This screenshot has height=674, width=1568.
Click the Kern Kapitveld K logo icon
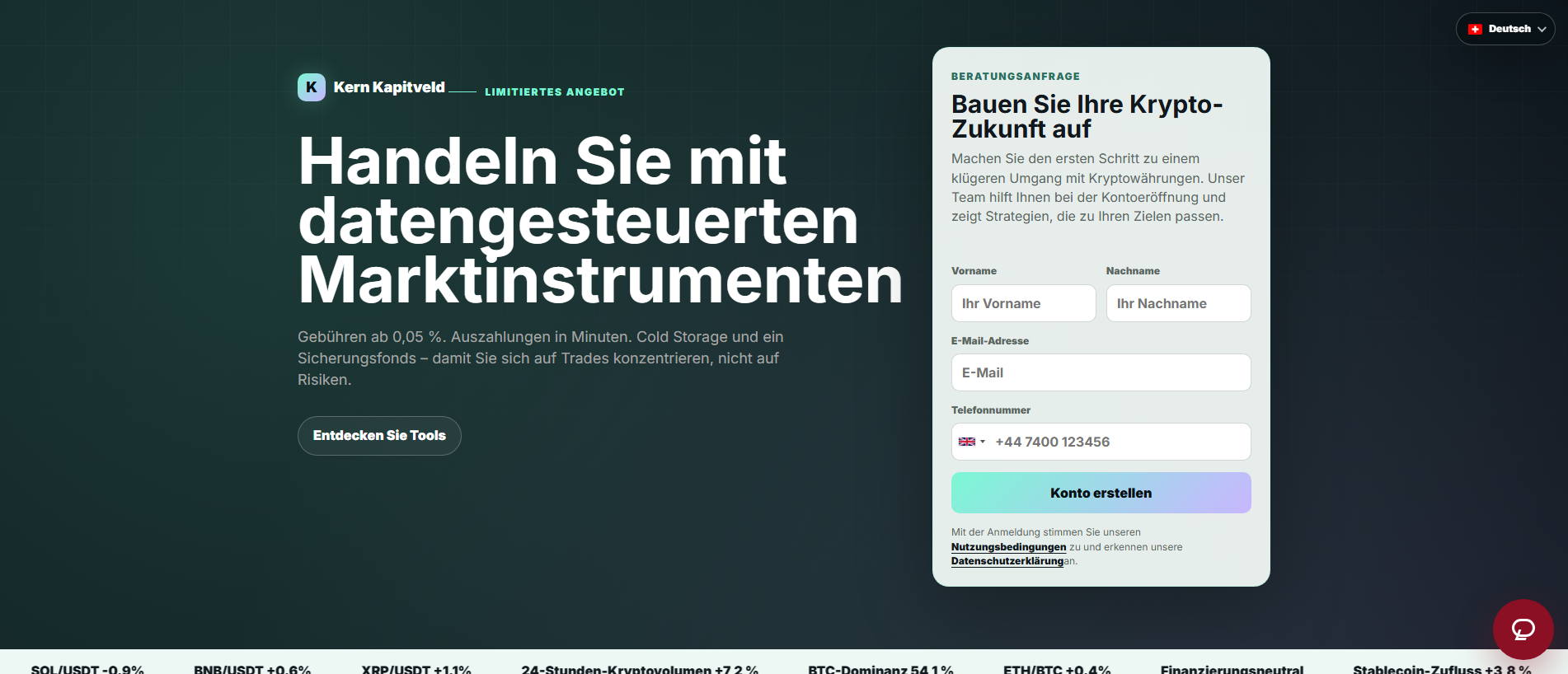[312, 87]
